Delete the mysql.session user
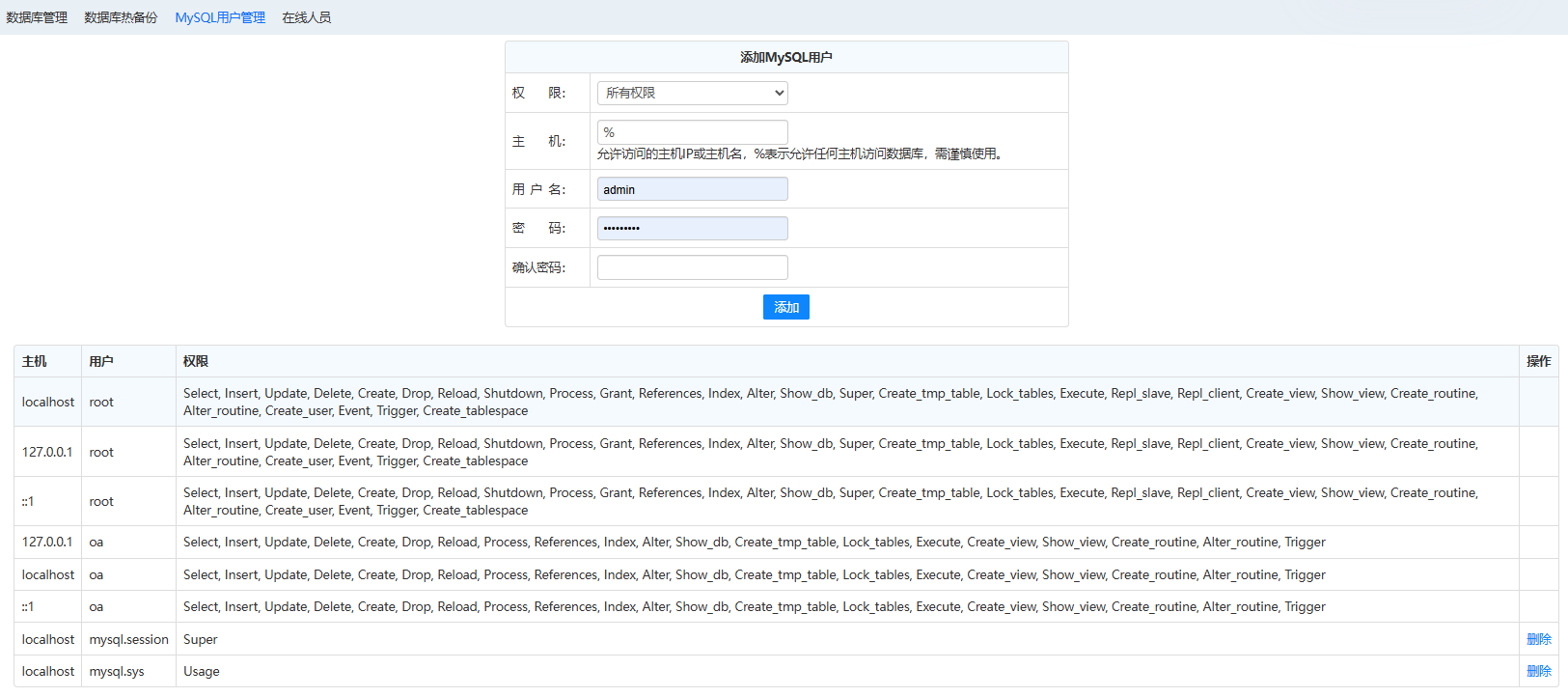Screen dimensions: 1568x697 coord(1538,639)
